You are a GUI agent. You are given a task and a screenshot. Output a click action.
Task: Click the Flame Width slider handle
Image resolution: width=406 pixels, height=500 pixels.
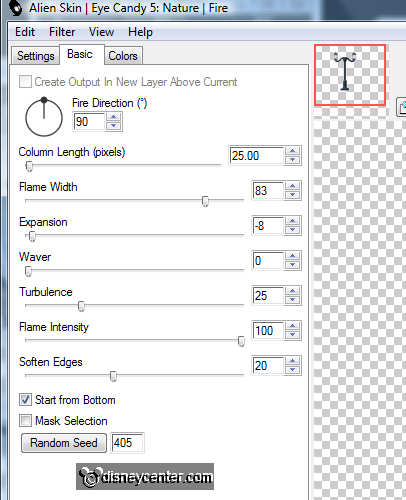(205, 201)
